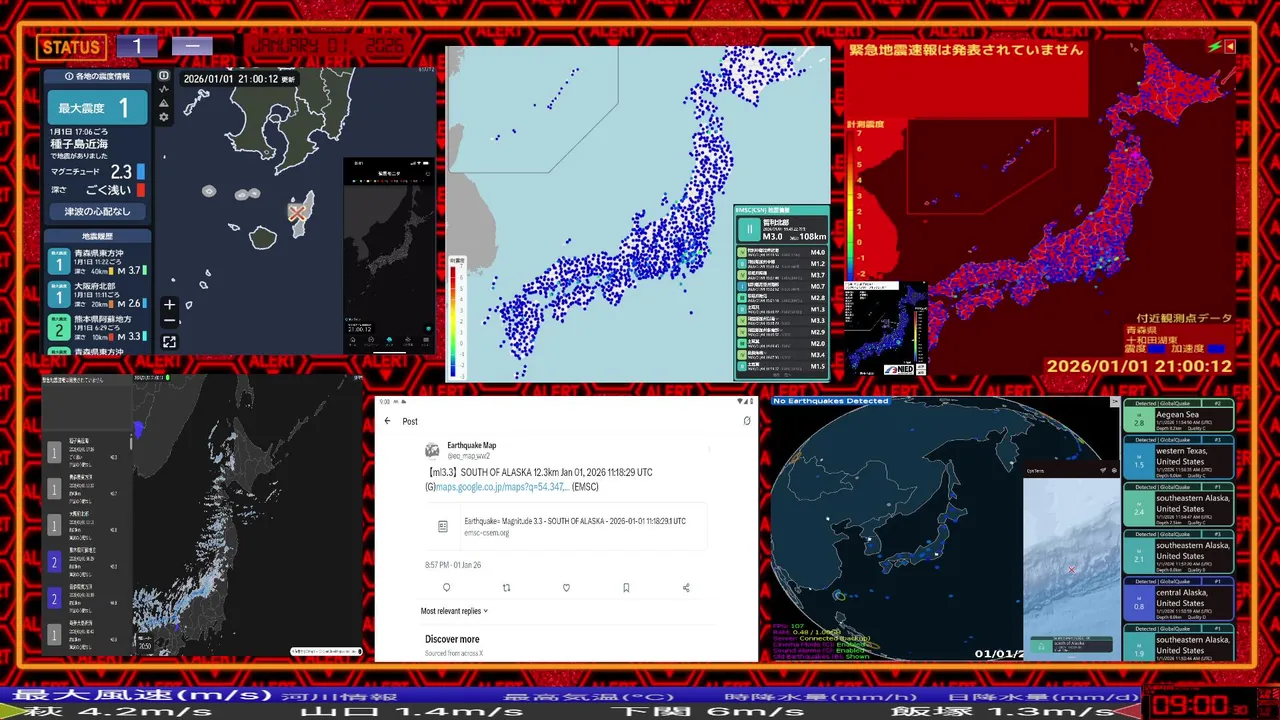Click the 地震履歴 history header
The image size is (1280, 720).
97,236
